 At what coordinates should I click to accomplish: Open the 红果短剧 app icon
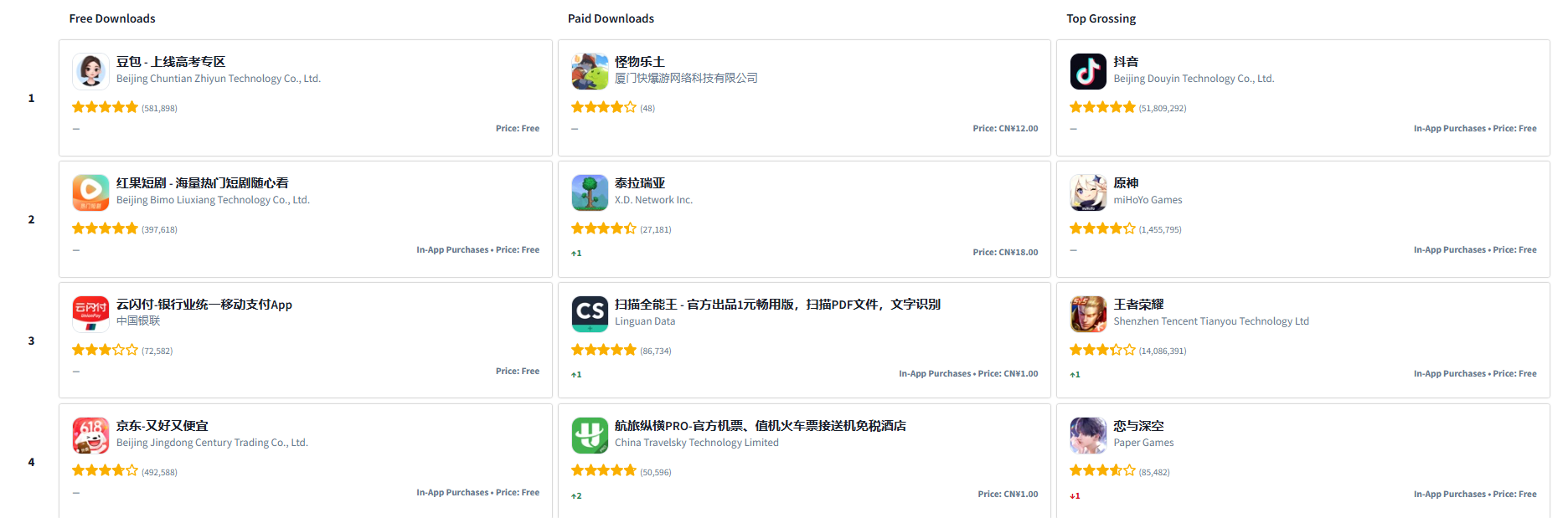click(x=90, y=192)
